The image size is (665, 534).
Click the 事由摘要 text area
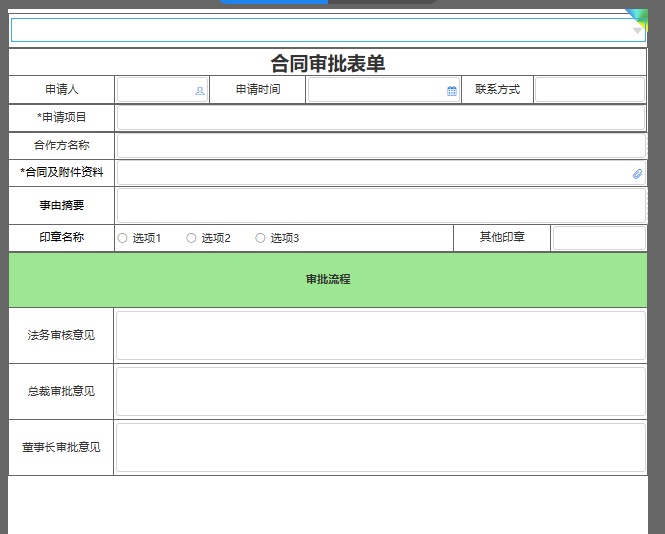click(381, 206)
